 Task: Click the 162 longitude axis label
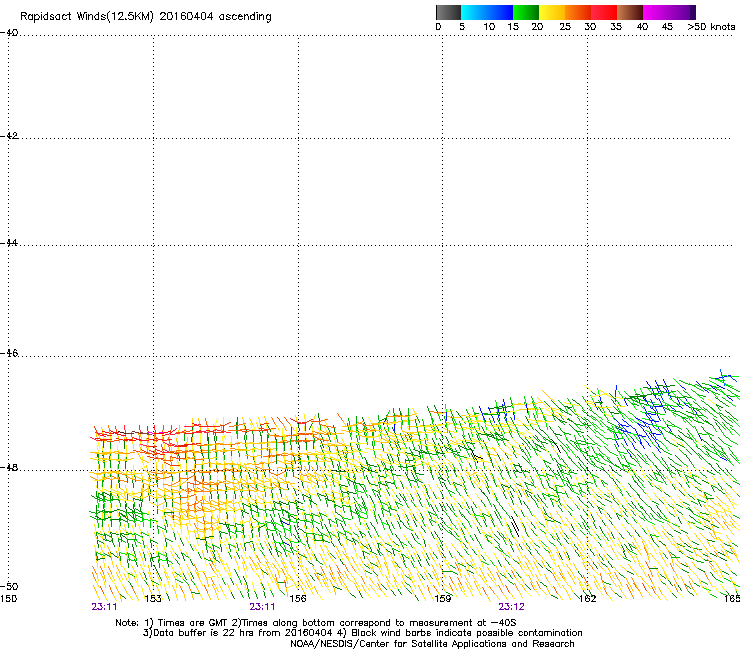click(x=588, y=599)
